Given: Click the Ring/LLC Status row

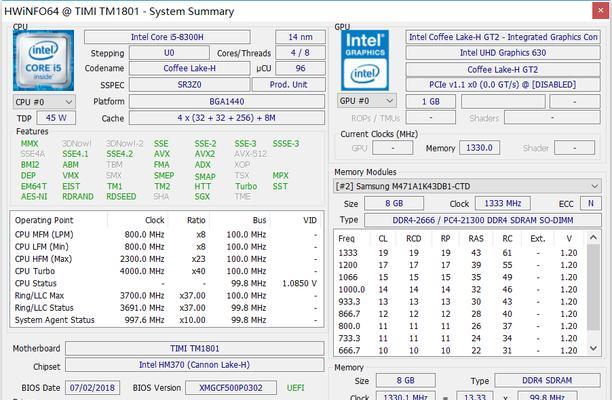Looking at the screenshot, I should (167, 308).
